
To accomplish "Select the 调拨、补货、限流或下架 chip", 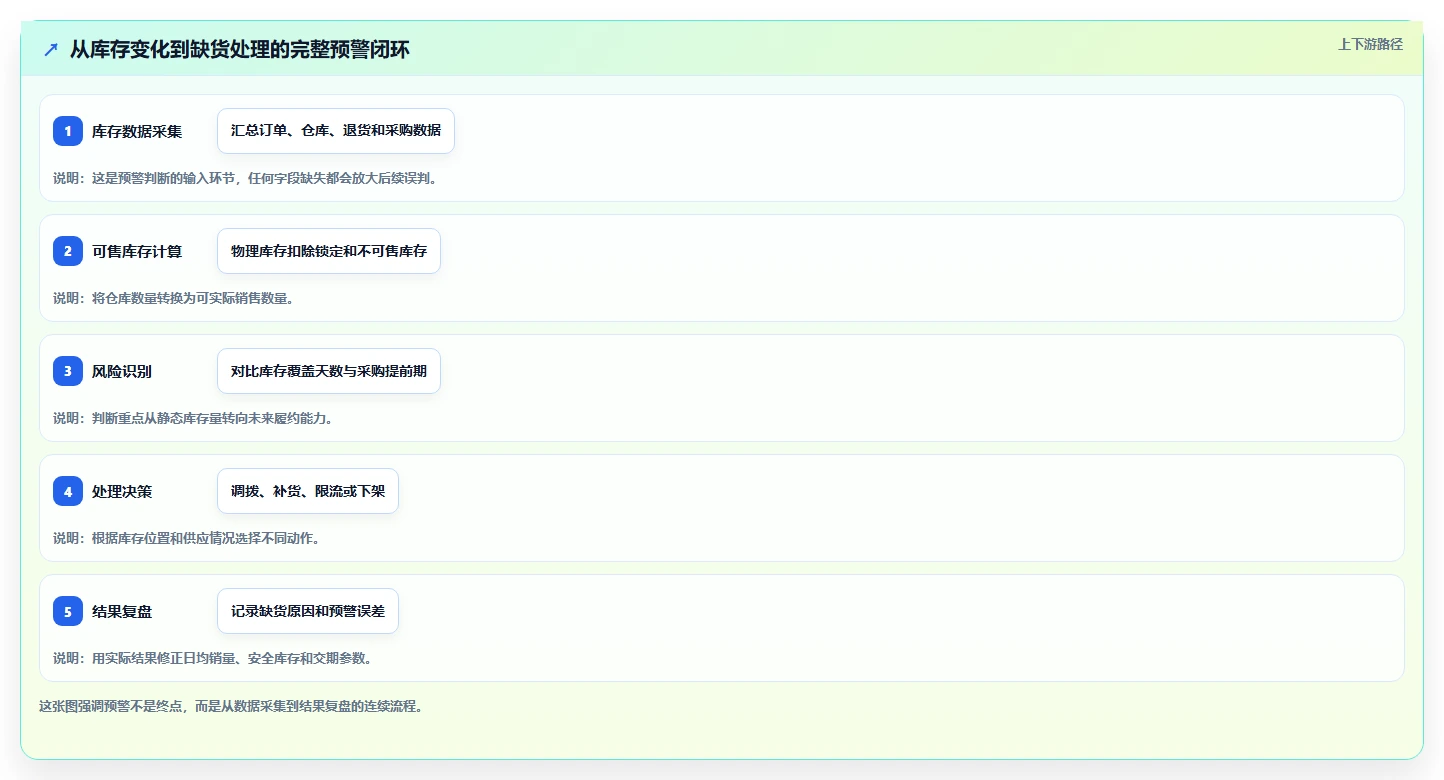I will point(308,491).
